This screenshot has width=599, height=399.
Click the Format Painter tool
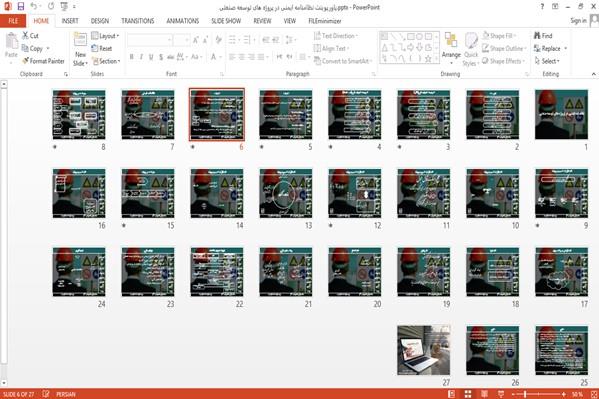coord(43,61)
